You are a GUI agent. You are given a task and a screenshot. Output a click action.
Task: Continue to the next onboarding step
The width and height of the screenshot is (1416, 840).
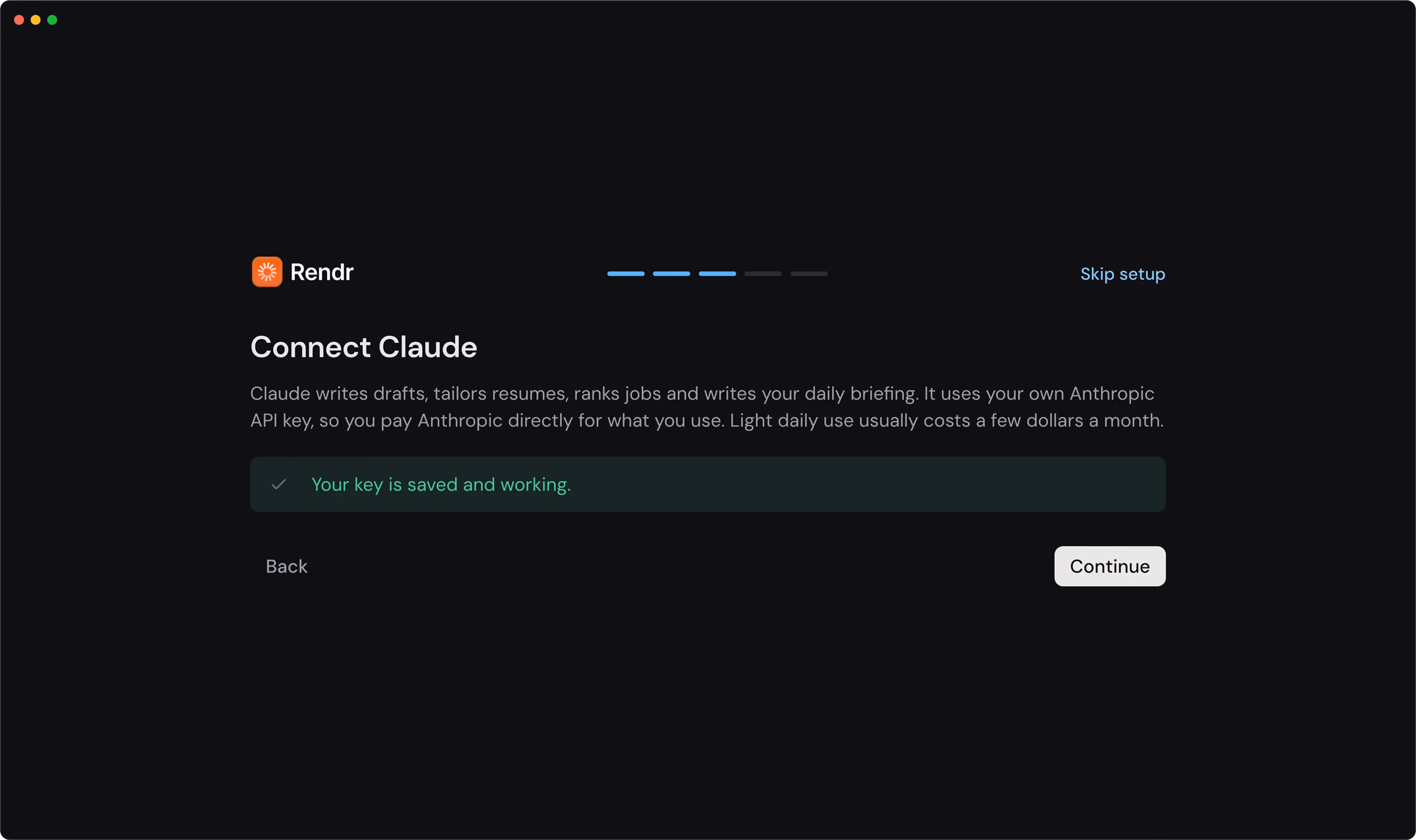pyautogui.click(x=1110, y=566)
